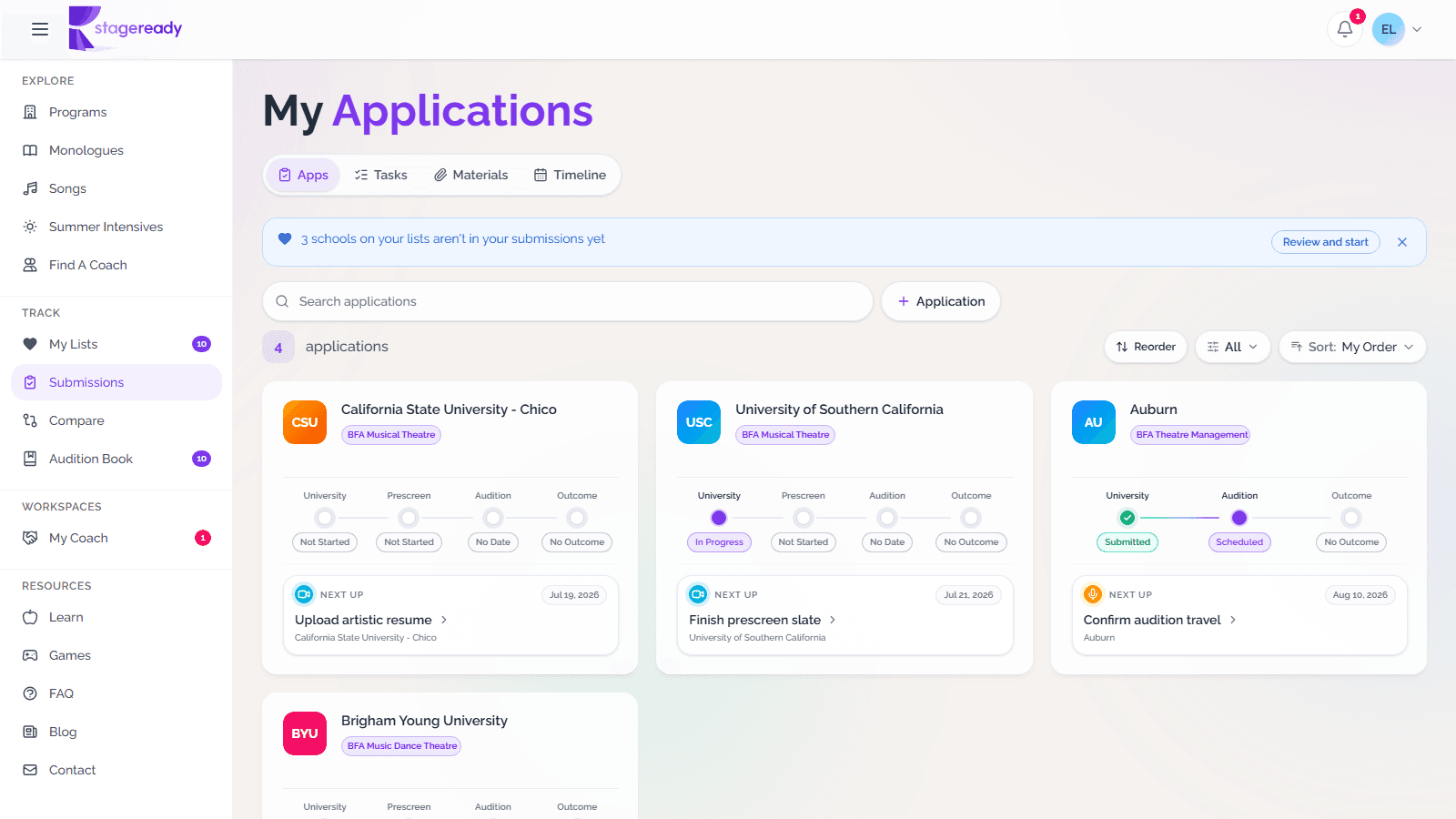The height and width of the screenshot is (819, 1456).
Task: Open notifications bell
Action: pos(1345,29)
